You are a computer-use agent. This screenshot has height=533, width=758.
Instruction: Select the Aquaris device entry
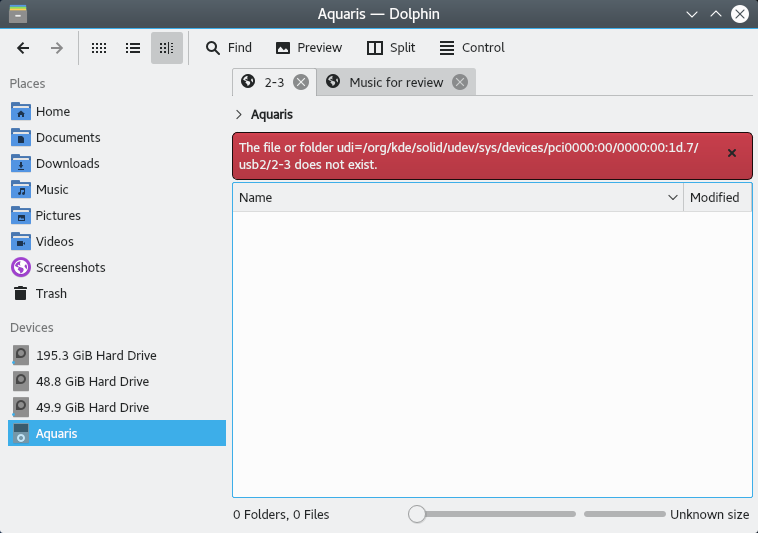click(x=117, y=433)
